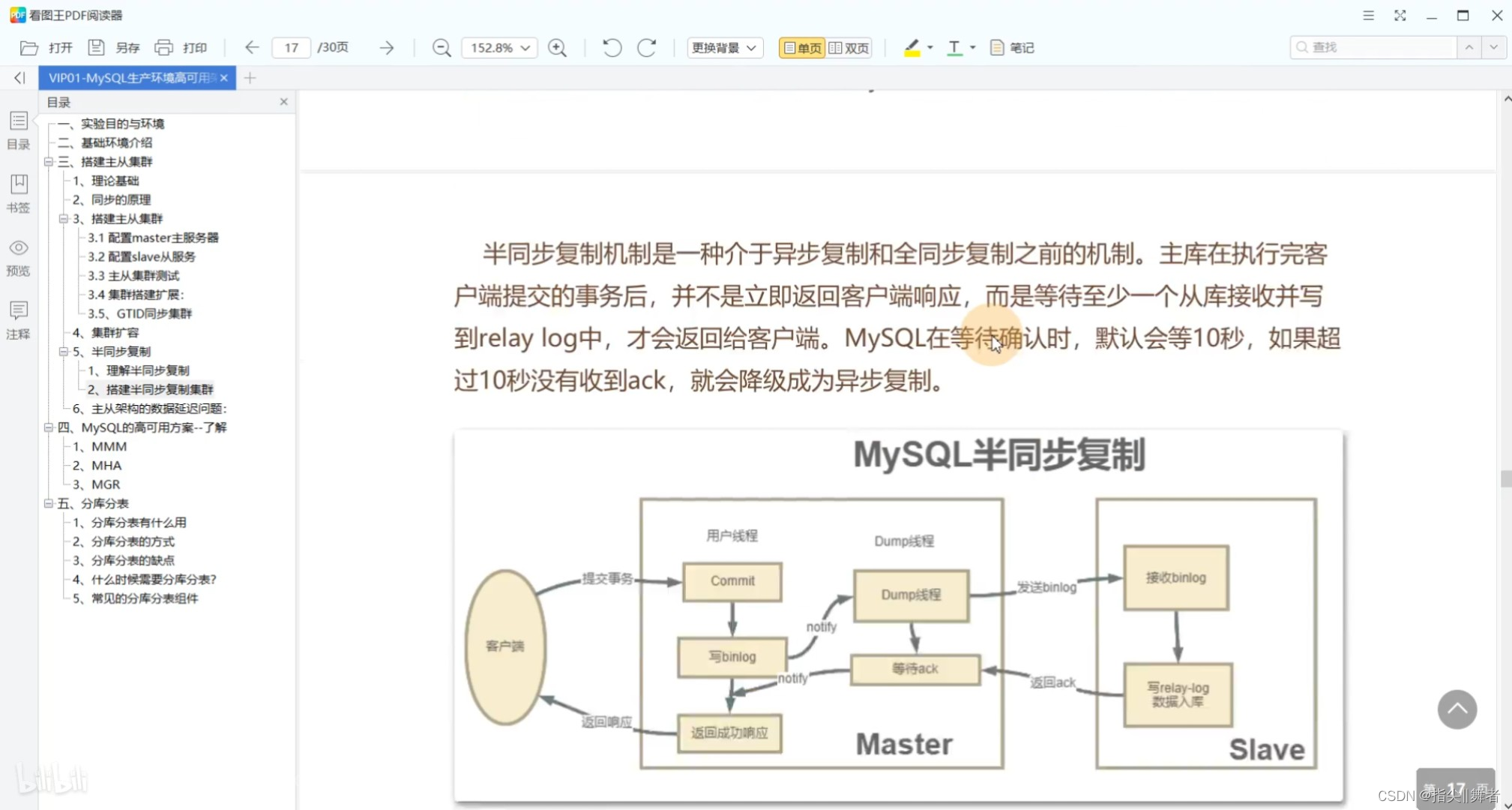Open 二、基础环境介绍 outline entry

click(105, 142)
